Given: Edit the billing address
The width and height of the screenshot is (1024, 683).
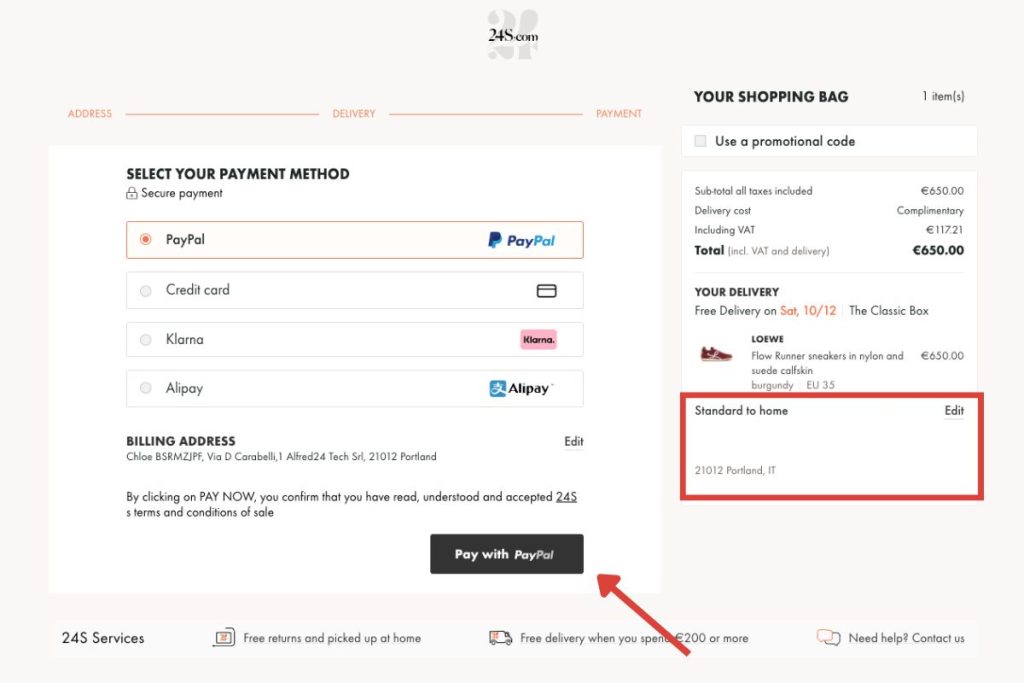Looking at the screenshot, I should 573,442.
